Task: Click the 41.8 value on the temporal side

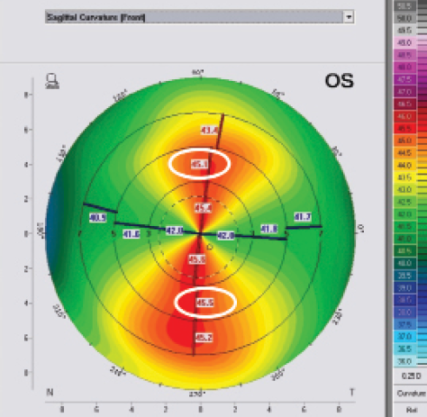Action: tap(269, 229)
